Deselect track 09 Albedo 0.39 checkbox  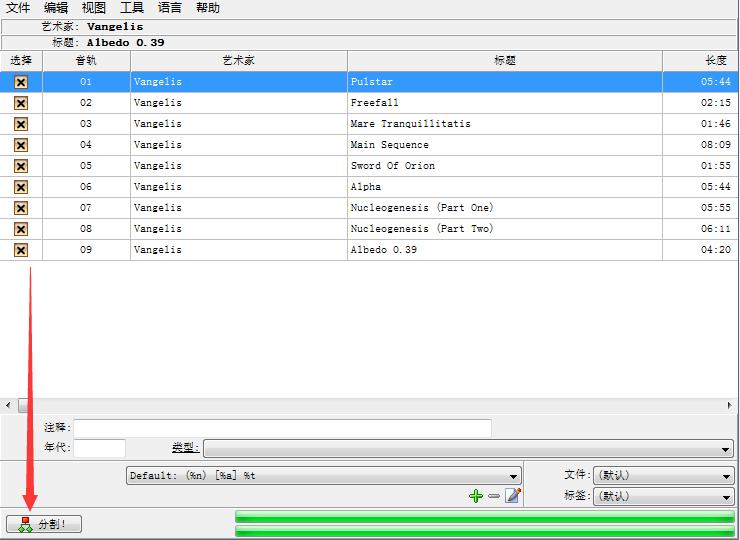coord(20,250)
